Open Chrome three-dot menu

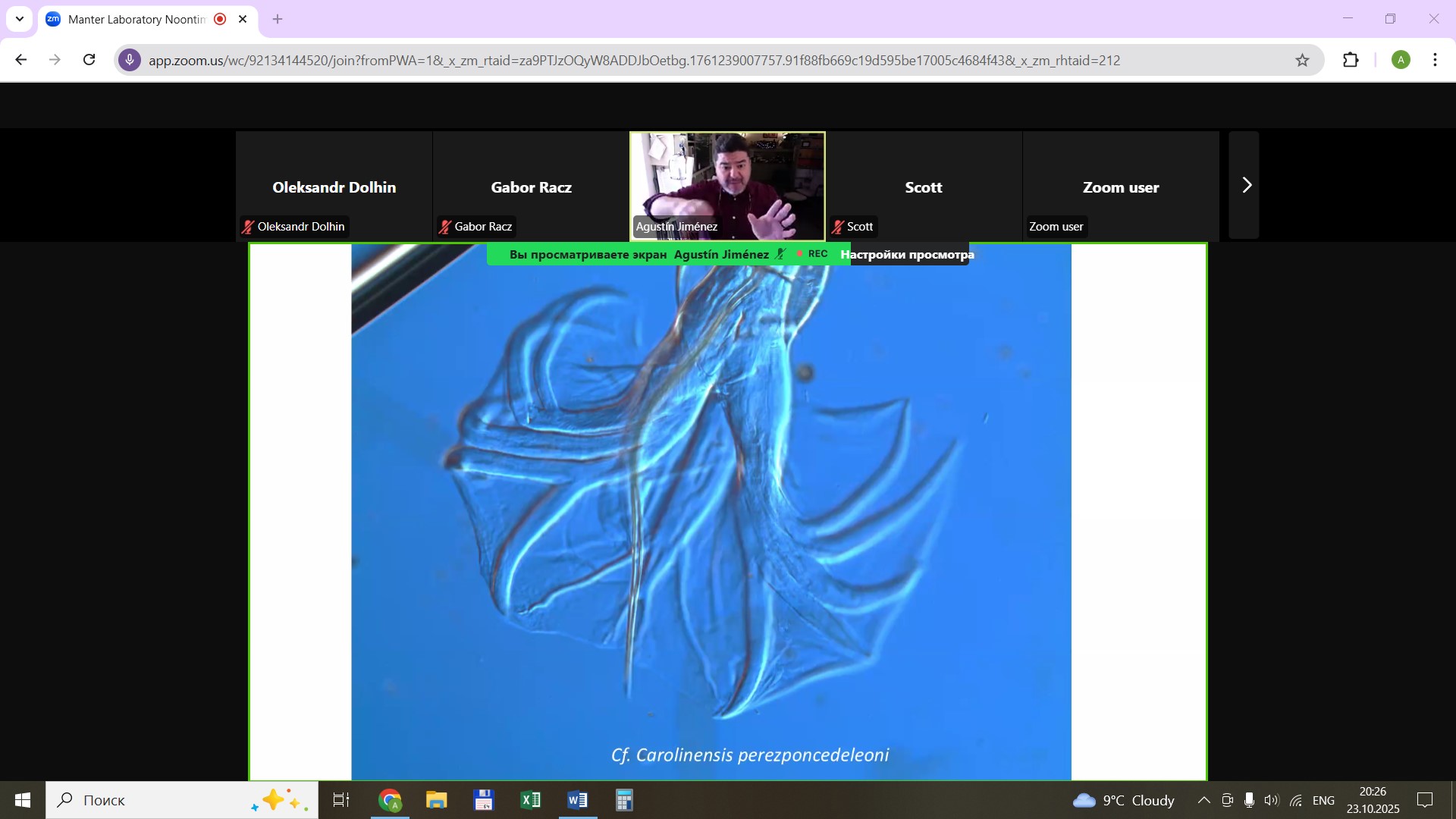pyautogui.click(x=1435, y=60)
